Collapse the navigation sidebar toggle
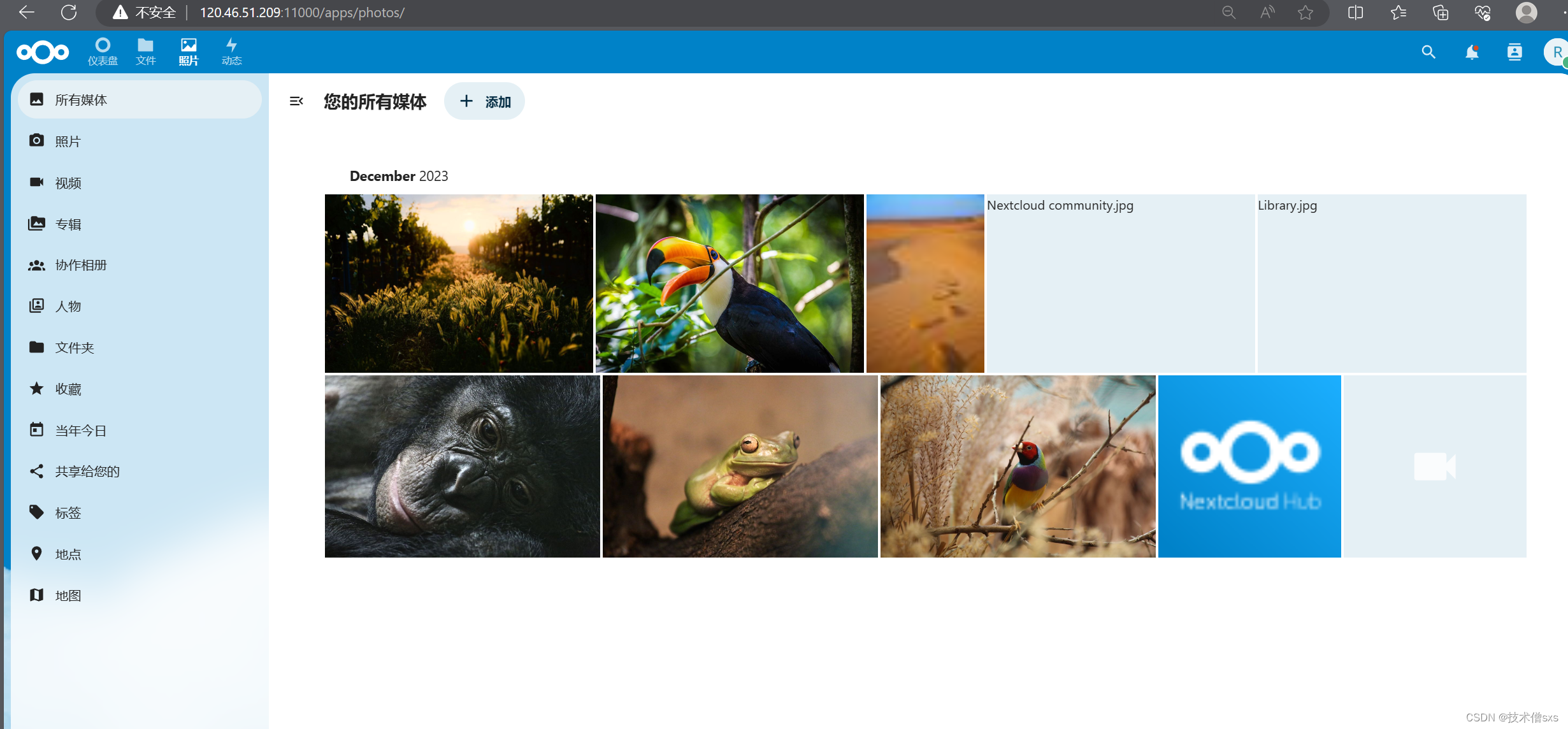This screenshot has width=1568, height=729. click(296, 101)
